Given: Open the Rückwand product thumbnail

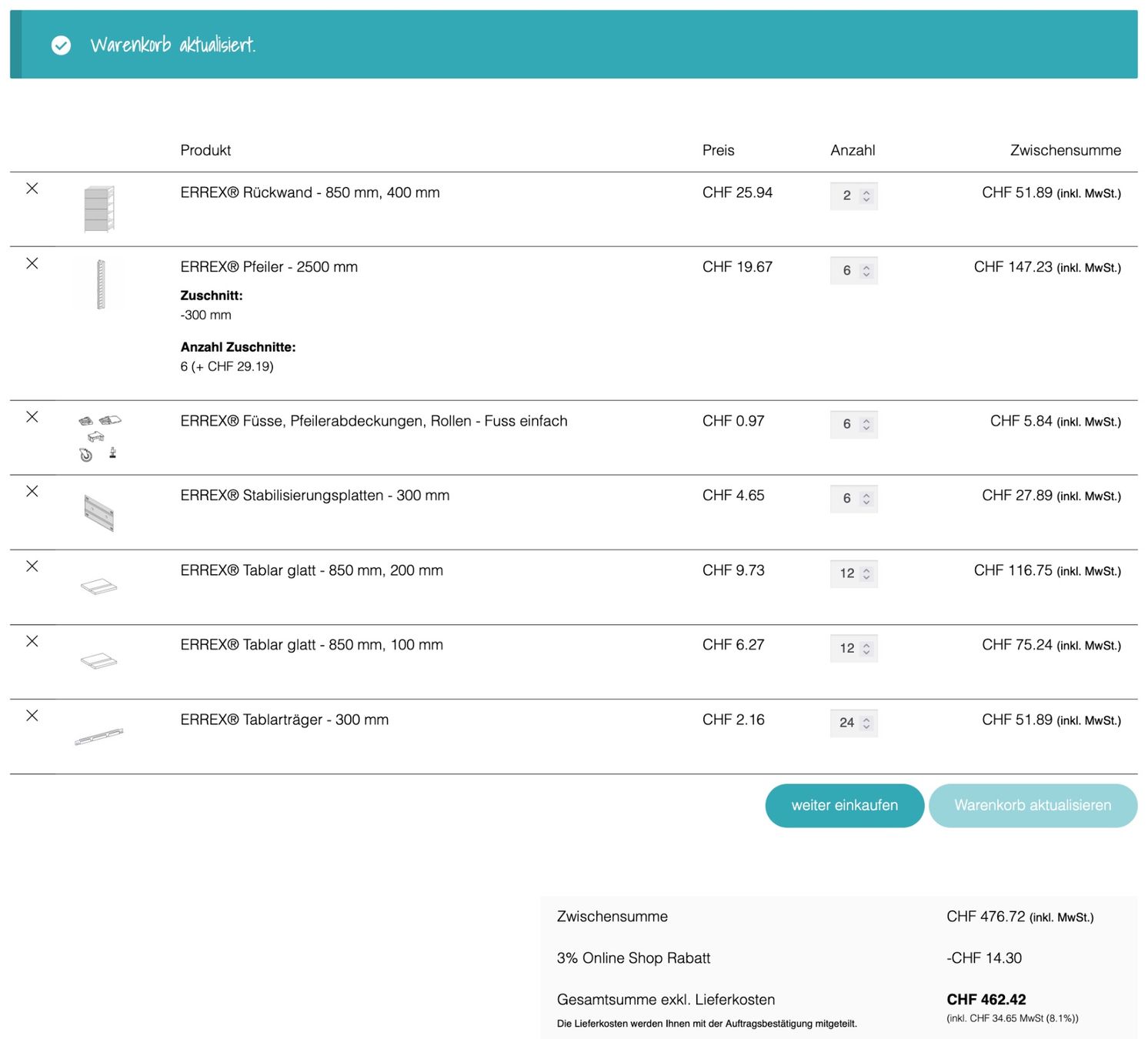Looking at the screenshot, I should pyautogui.click(x=99, y=209).
